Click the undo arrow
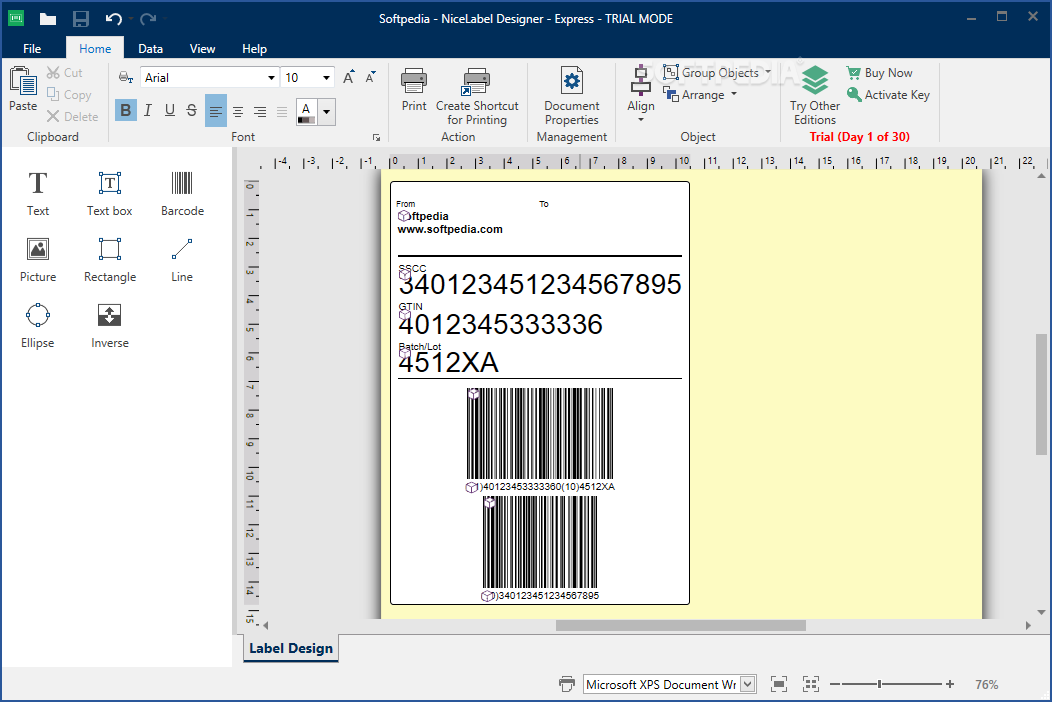The image size is (1052, 702). point(113,19)
